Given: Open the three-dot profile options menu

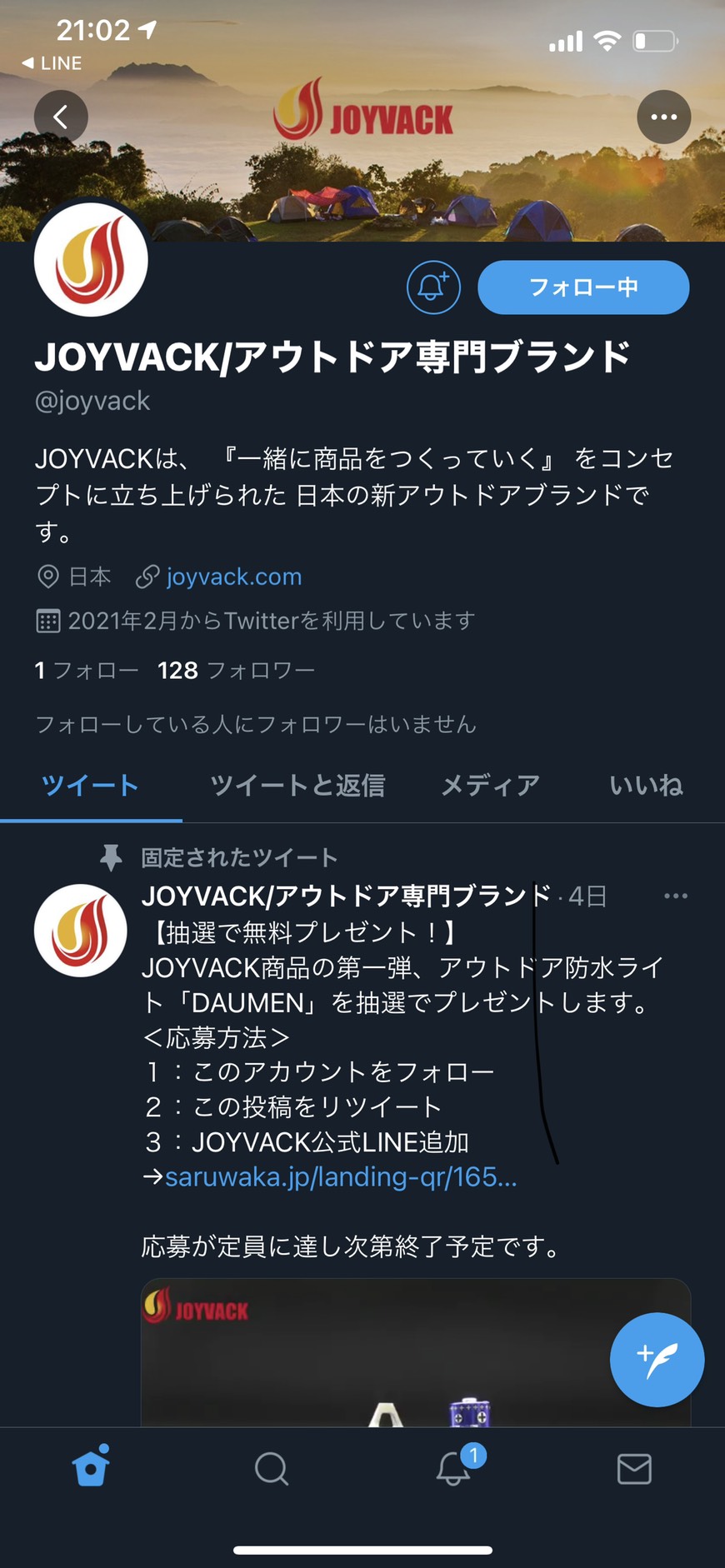Looking at the screenshot, I should pyautogui.click(x=664, y=117).
